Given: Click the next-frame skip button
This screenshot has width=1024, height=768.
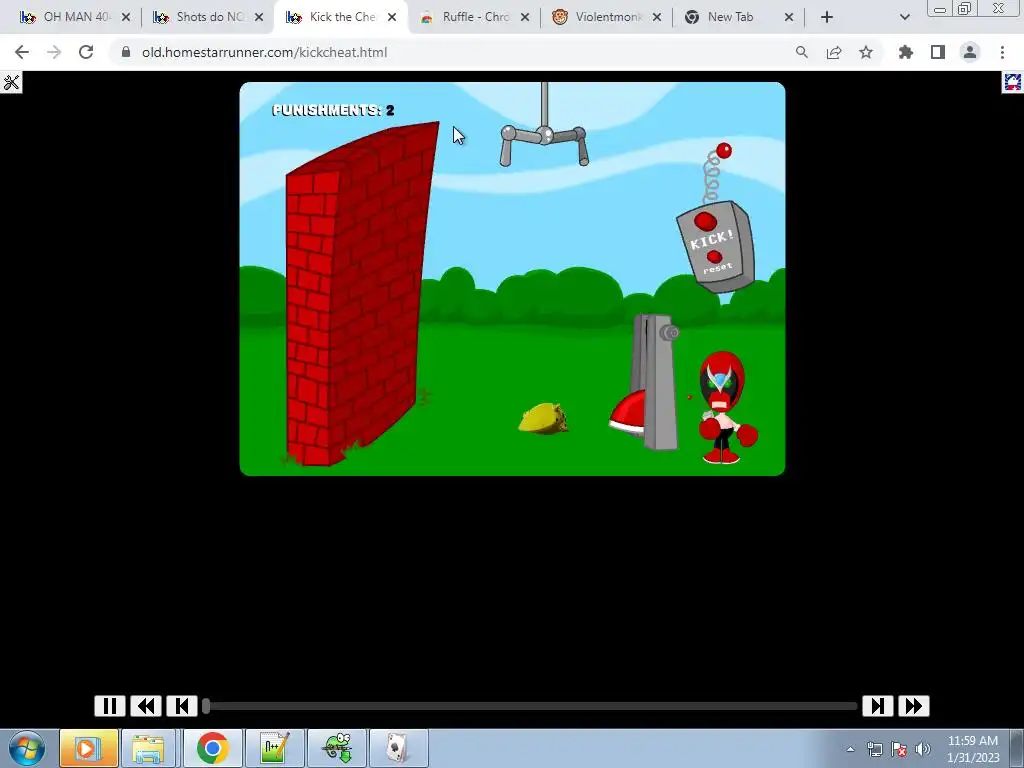Looking at the screenshot, I should coord(878,706).
